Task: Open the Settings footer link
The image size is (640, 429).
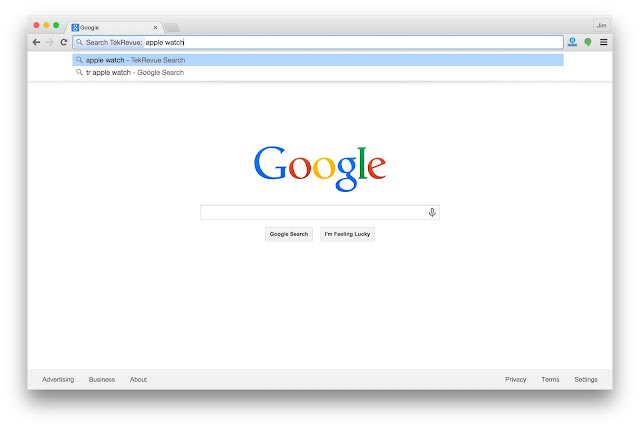Action: click(x=586, y=379)
